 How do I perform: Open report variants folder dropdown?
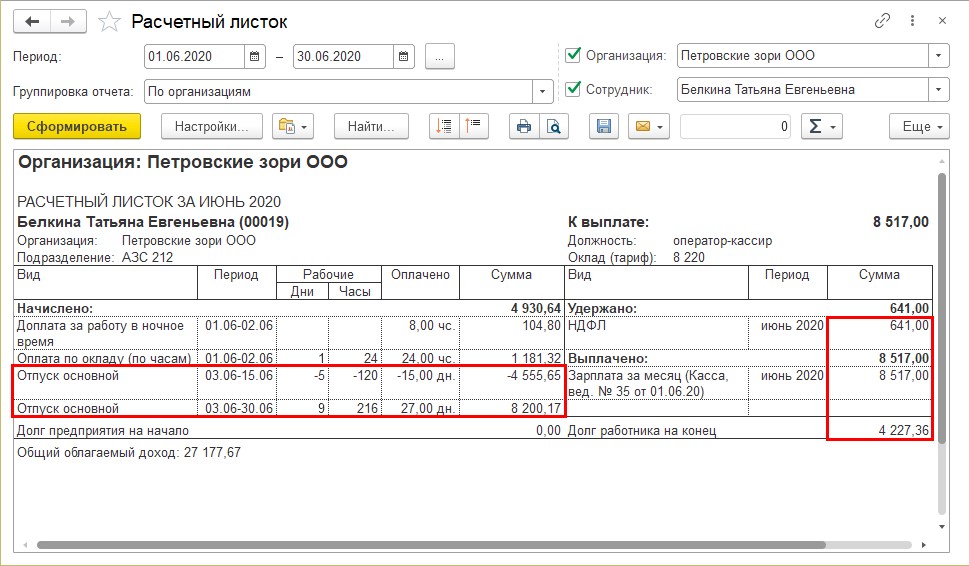(292, 126)
